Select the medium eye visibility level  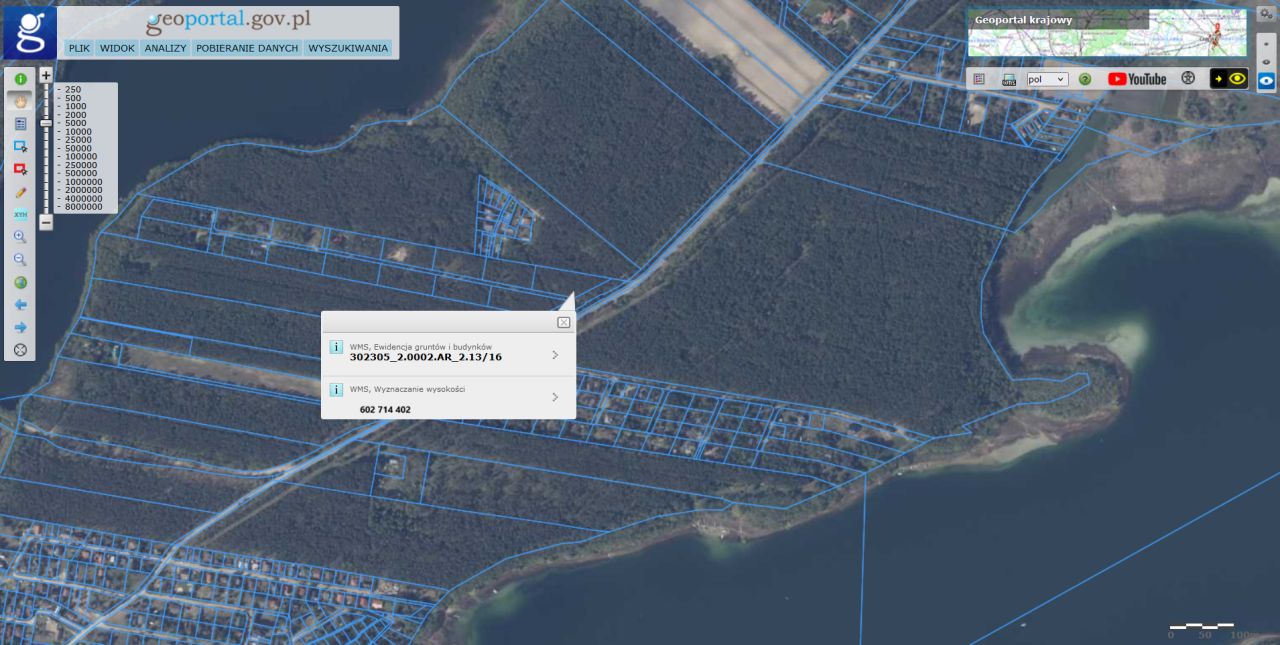pyautogui.click(x=1266, y=62)
